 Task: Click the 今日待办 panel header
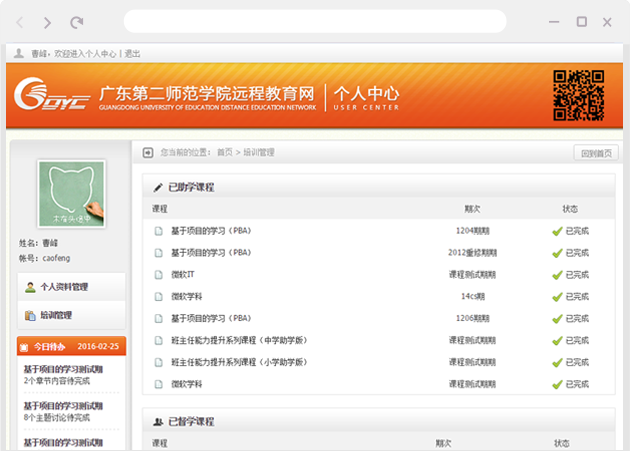(x=71, y=346)
